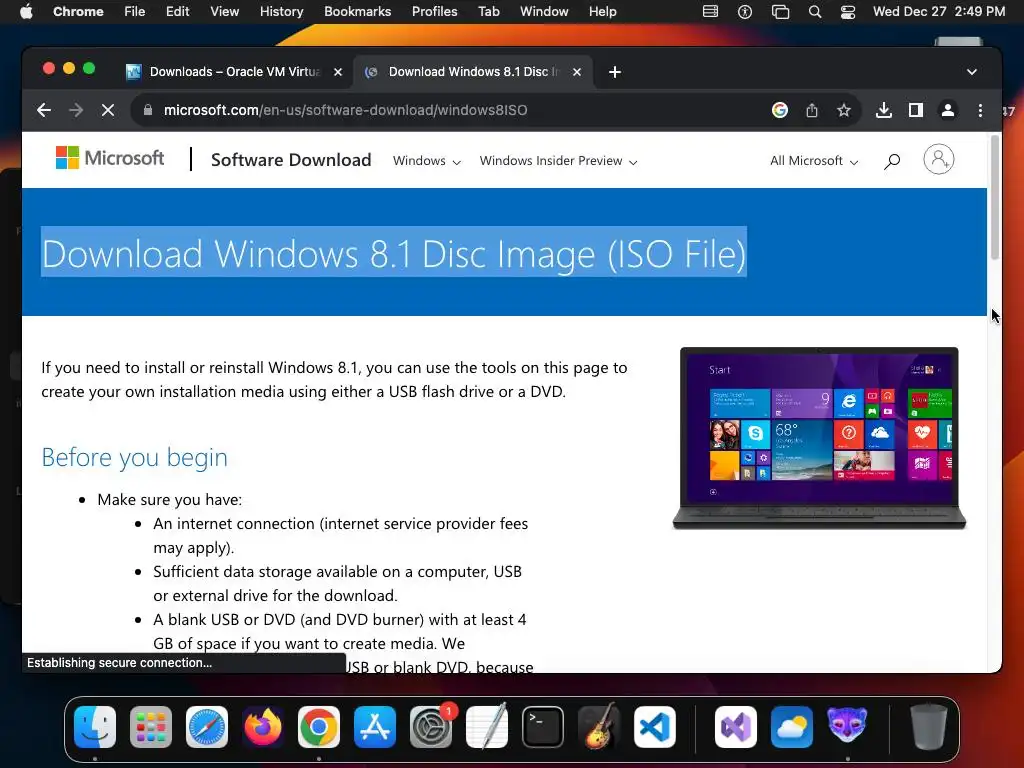This screenshot has height=768, width=1024.
Task: Open the Trash in the Dock
Action: click(x=929, y=726)
